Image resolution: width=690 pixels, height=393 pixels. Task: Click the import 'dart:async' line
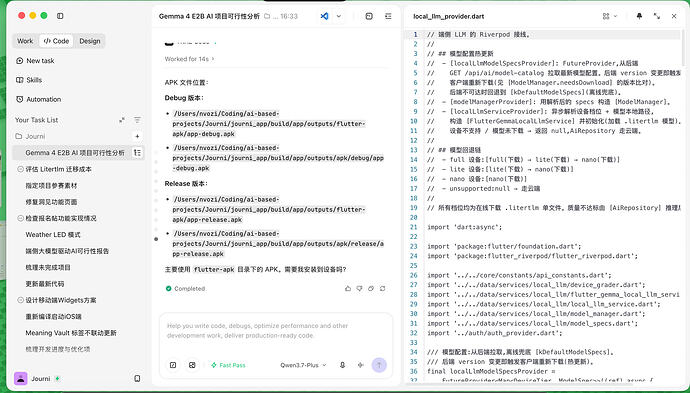464,227
